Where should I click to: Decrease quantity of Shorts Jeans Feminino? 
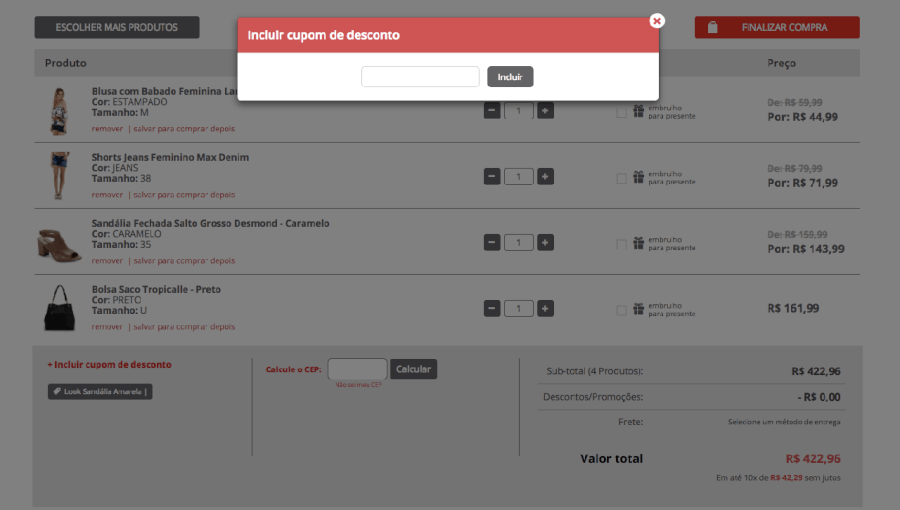492,177
